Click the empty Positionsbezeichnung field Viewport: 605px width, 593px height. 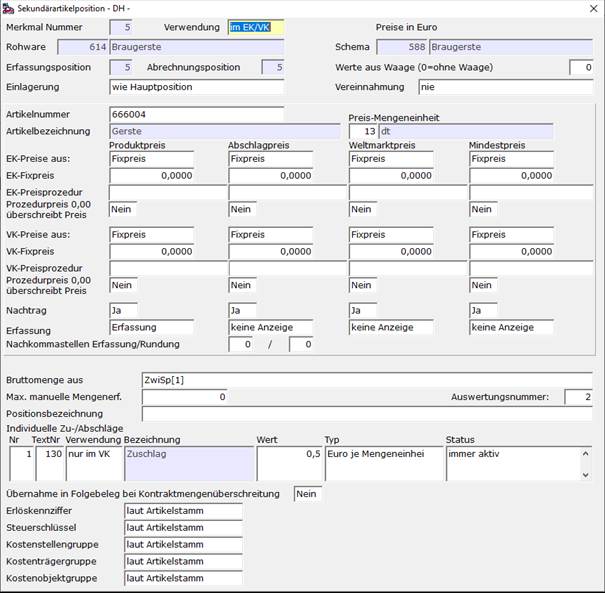[367, 414]
